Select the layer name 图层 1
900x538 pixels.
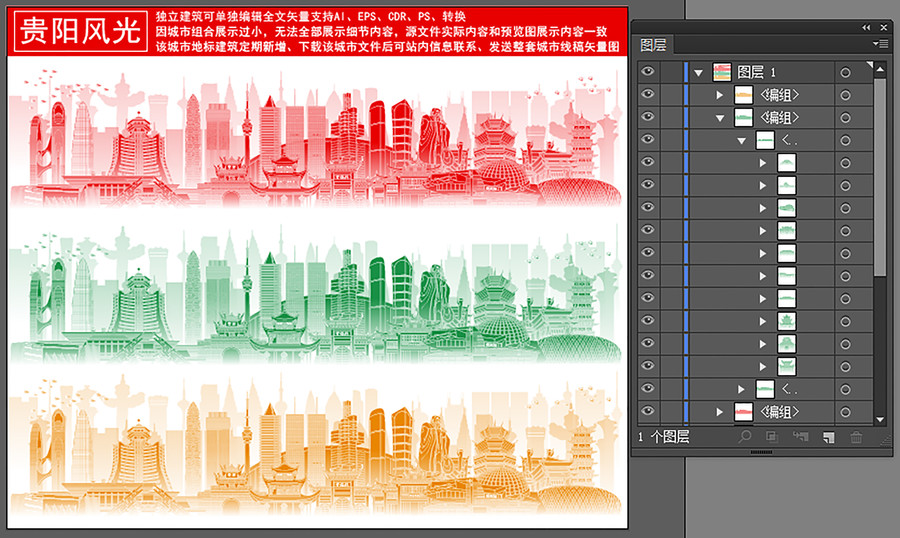click(x=757, y=72)
